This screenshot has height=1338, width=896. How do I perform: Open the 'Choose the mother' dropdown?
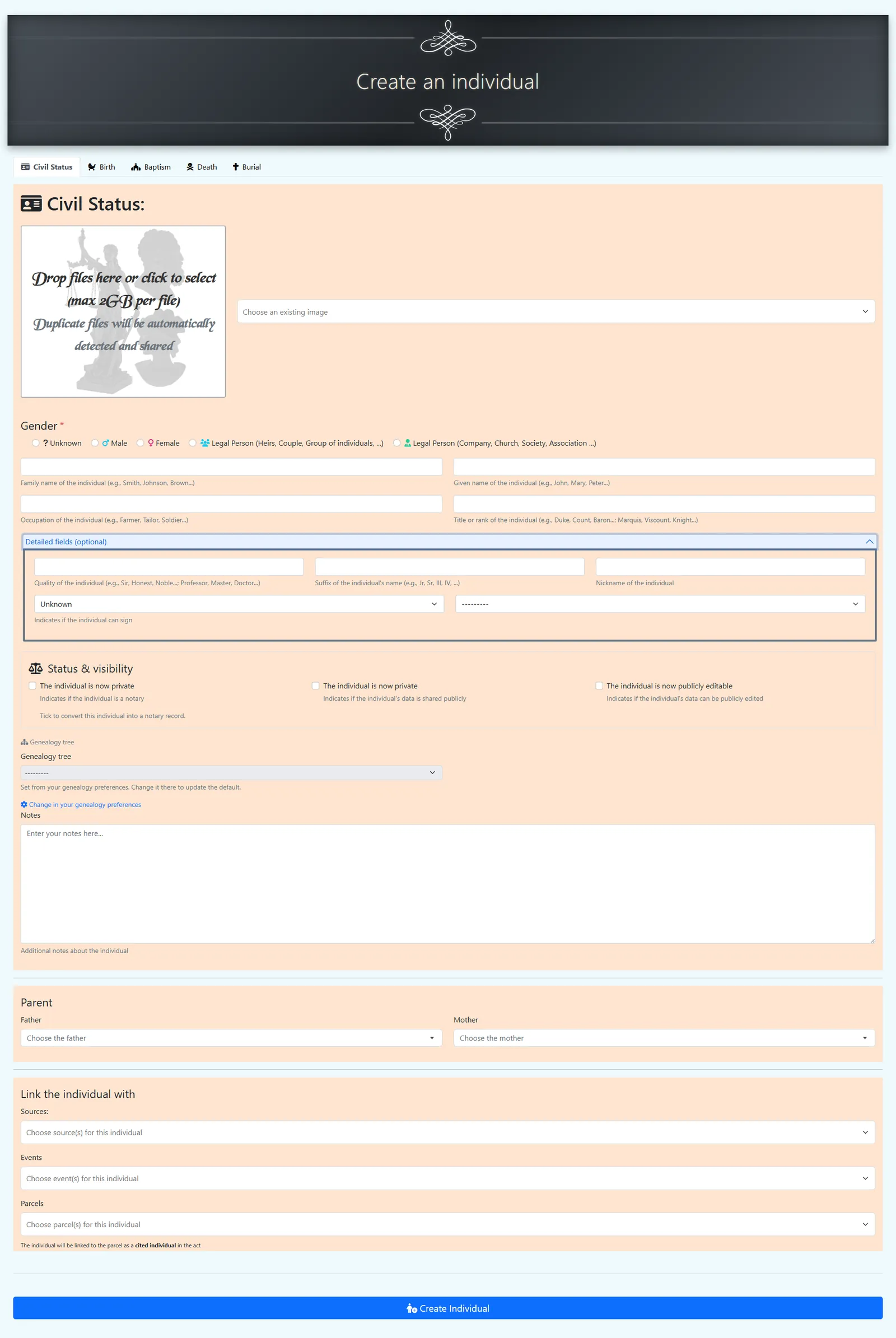point(664,1038)
